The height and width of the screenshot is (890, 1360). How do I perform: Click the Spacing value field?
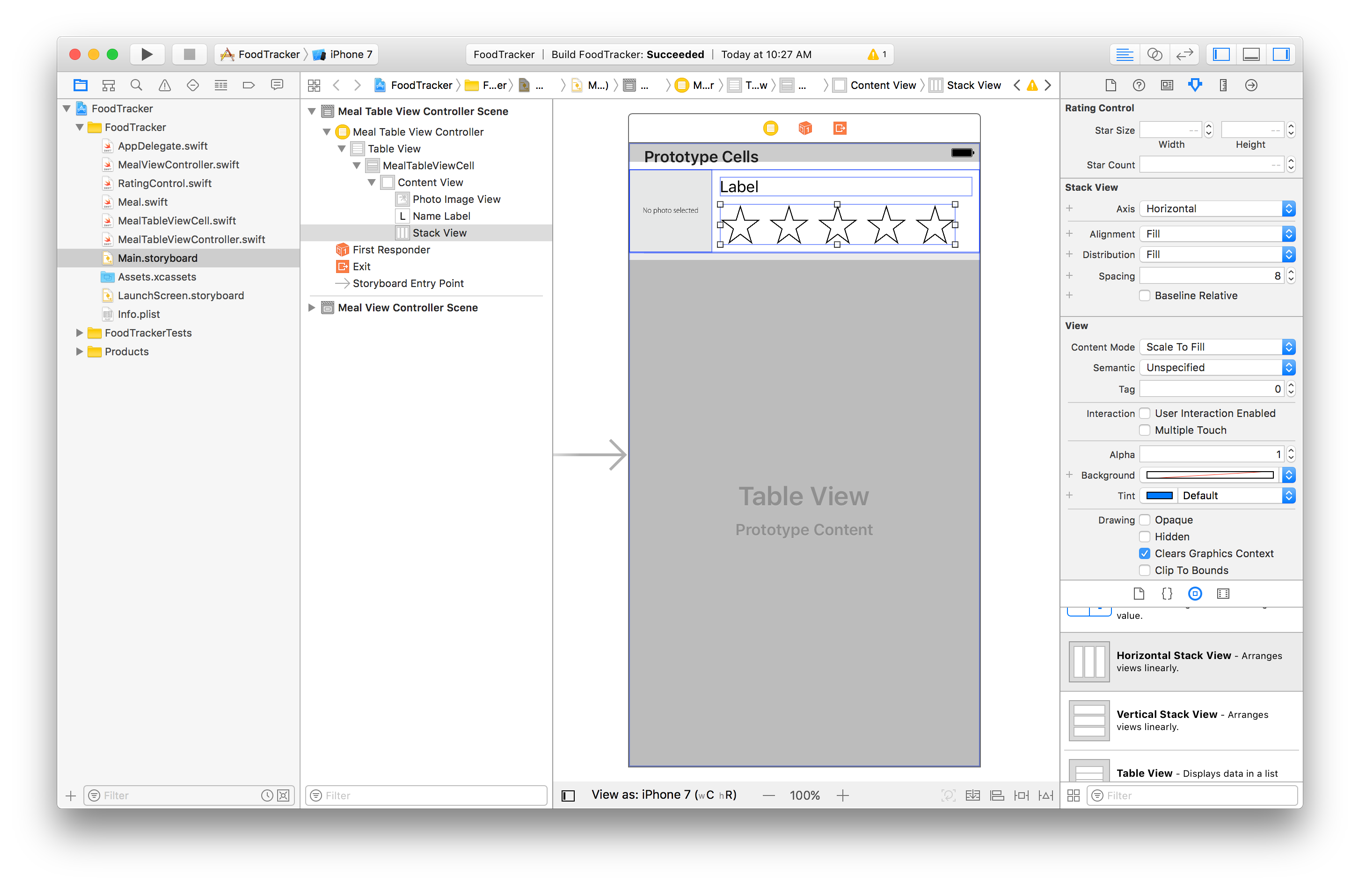[x=1212, y=275]
